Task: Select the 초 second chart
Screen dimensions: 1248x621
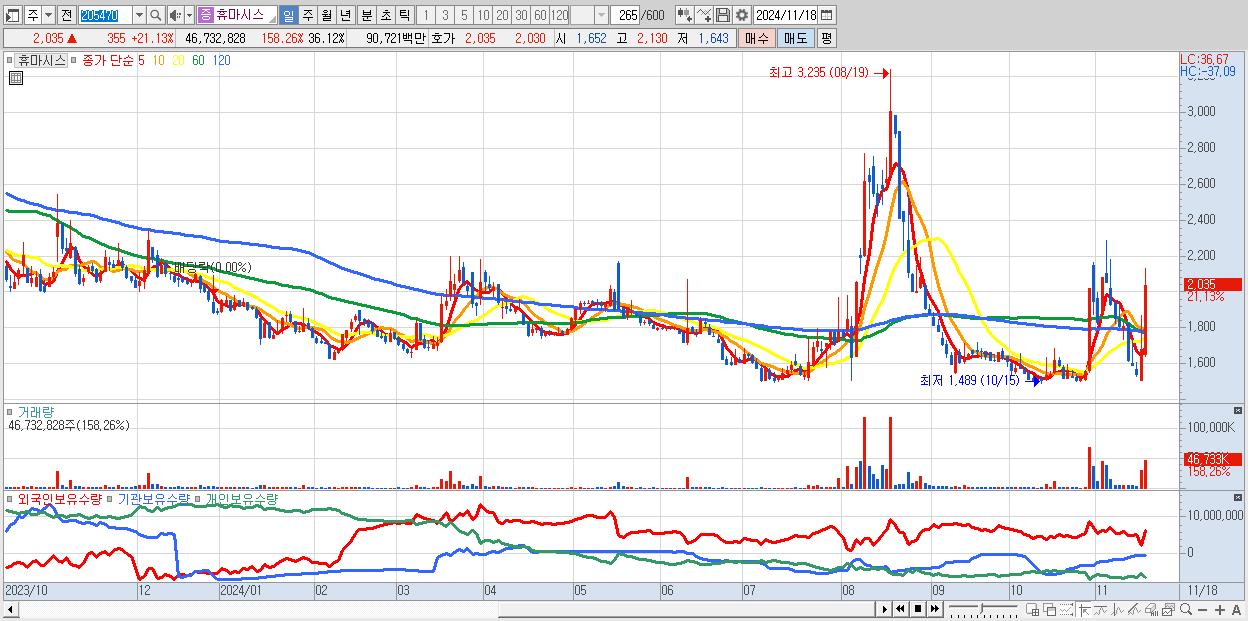Action: [x=384, y=15]
